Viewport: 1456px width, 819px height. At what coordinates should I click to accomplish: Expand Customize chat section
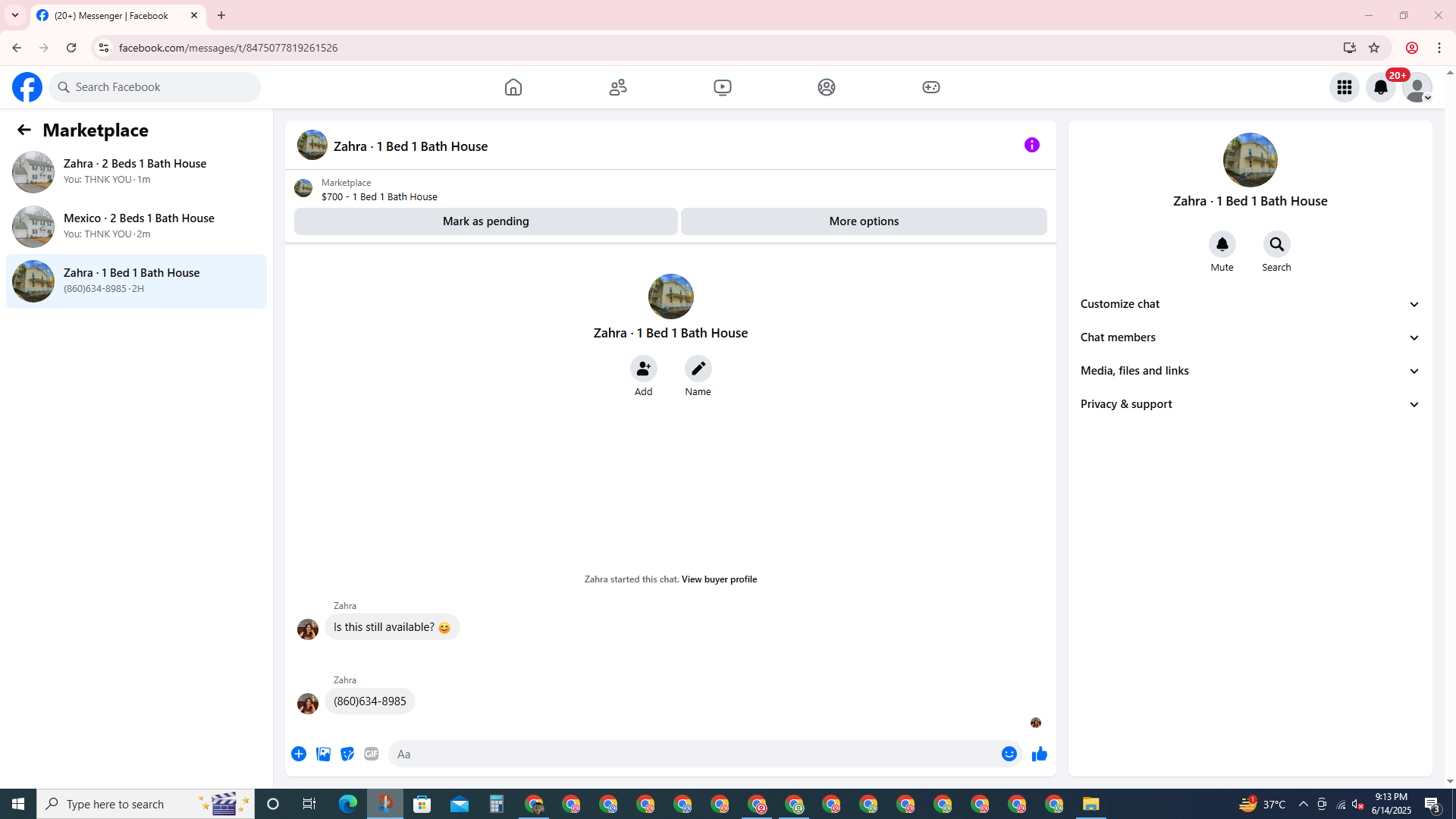click(1250, 304)
